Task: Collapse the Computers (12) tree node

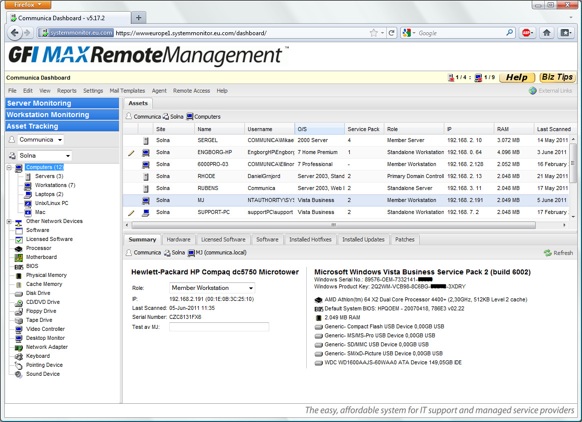Action: [9, 168]
